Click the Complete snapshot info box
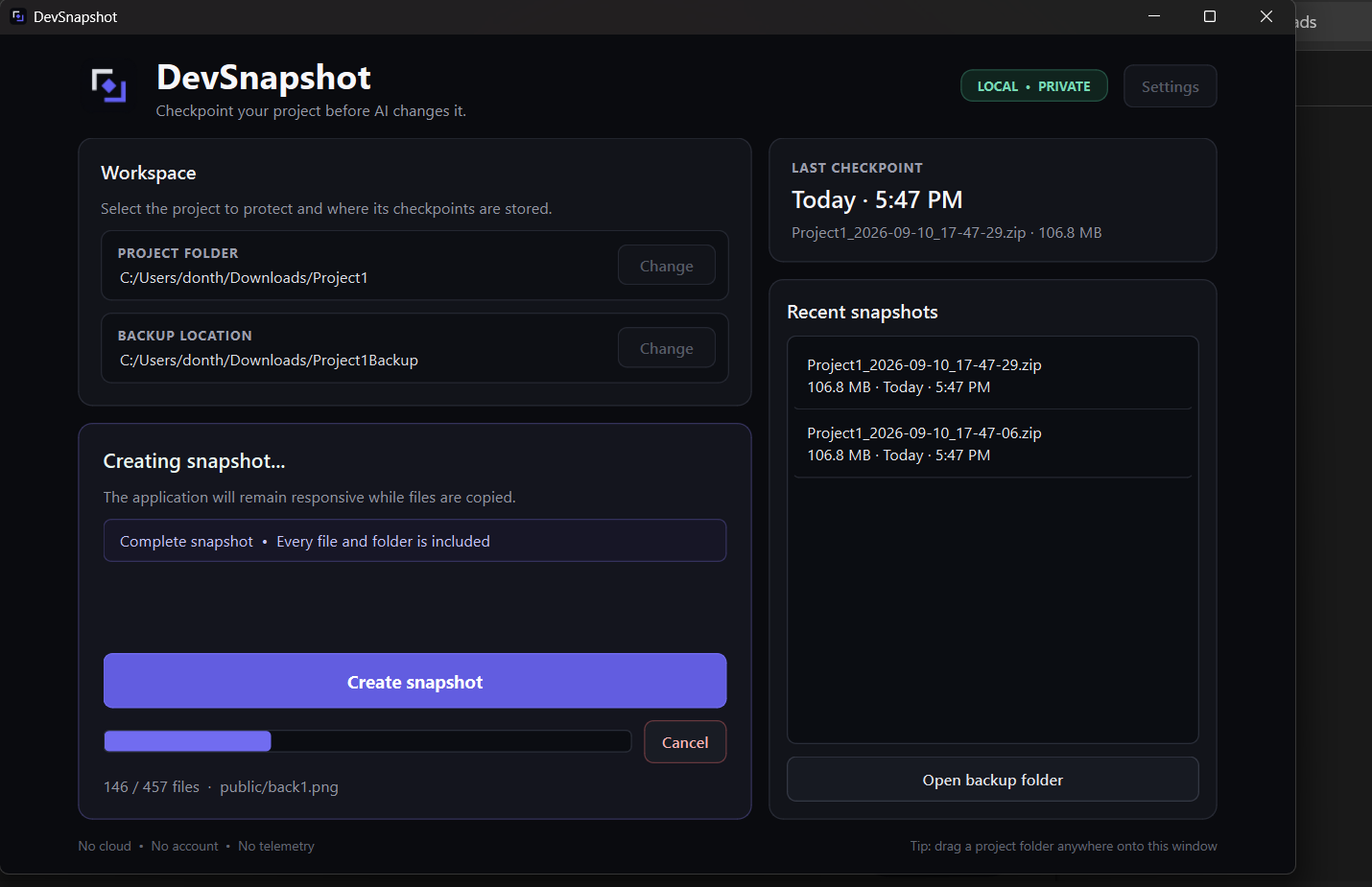Screen dimensions: 1372x887 tap(414, 541)
